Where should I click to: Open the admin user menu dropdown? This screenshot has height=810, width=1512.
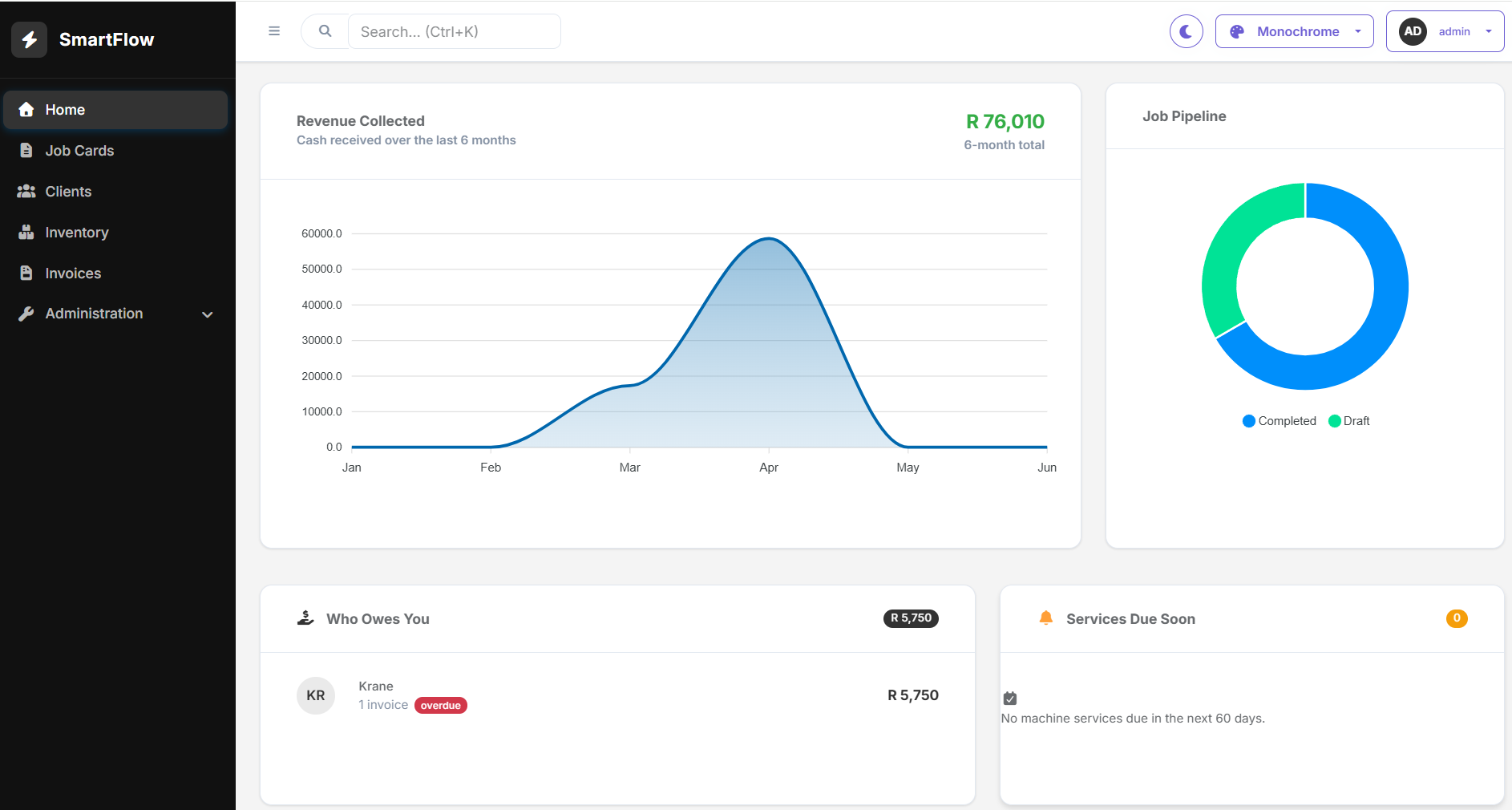pyautogui.click(x=1445, y=31)
